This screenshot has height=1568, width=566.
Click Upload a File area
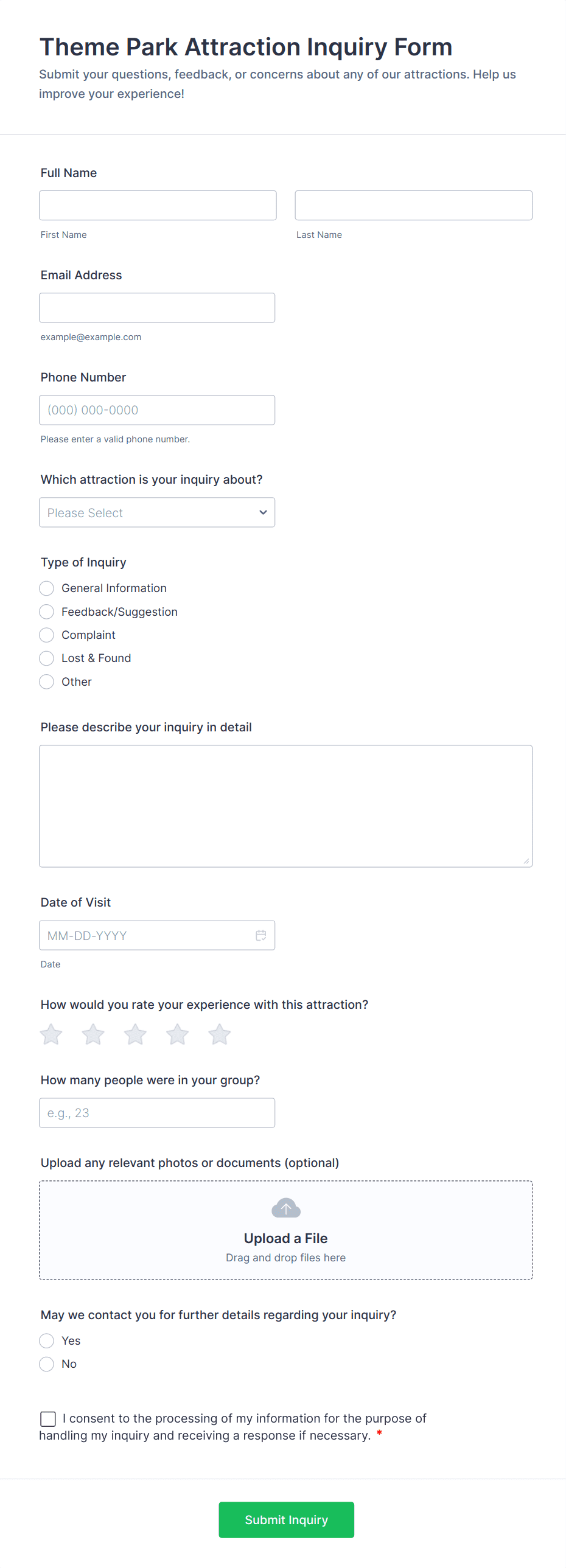tap(285, 1238)
